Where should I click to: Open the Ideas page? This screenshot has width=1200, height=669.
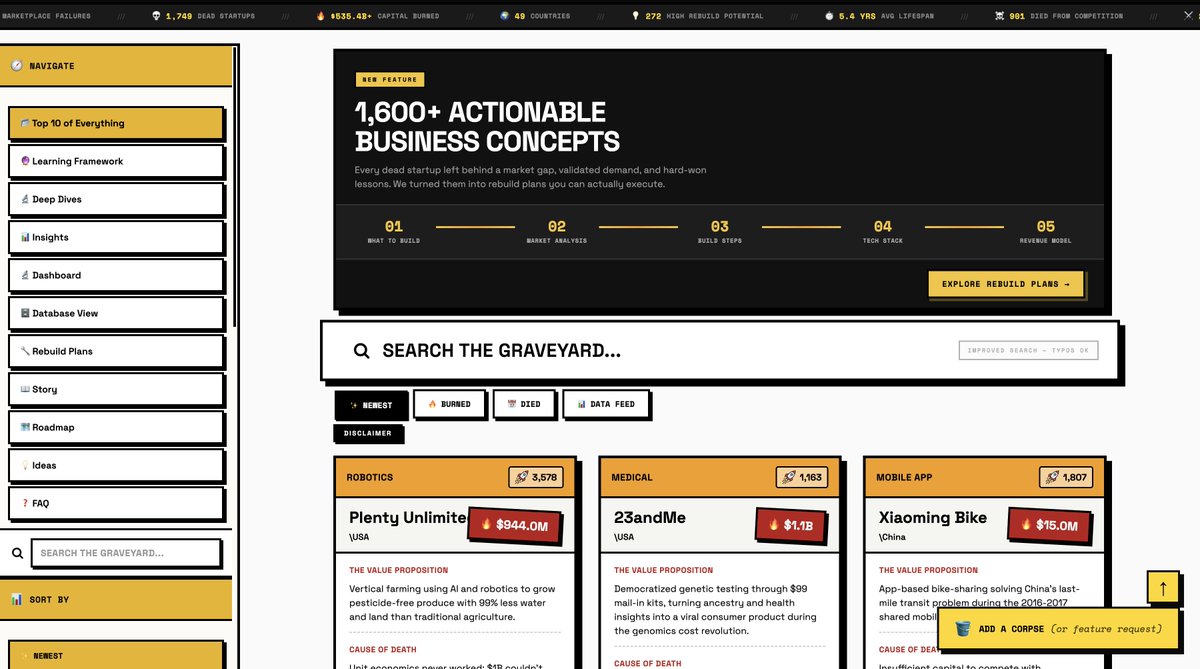click(115, 465)
